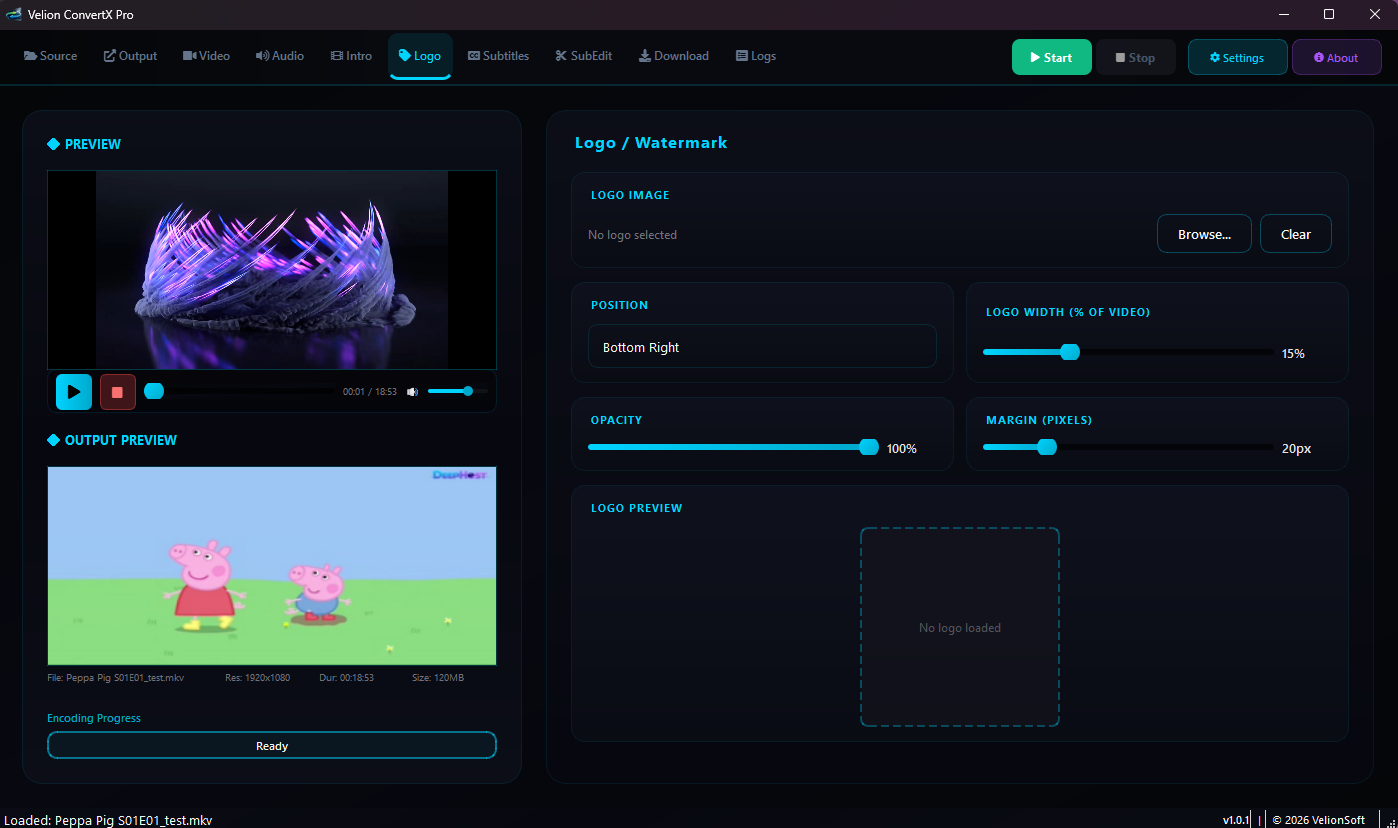This screenshot has height=828, width=1398.
Task: Open the About dialog
Action: (x=1336, y=58)
